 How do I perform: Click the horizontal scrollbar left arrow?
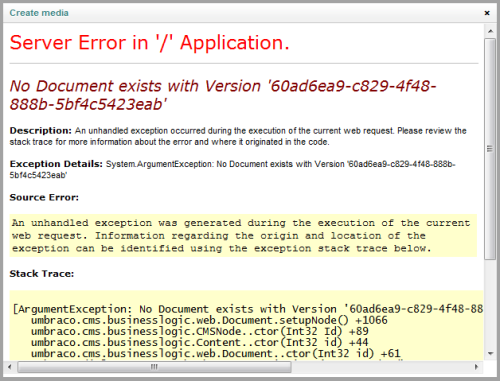click(10, 367)
